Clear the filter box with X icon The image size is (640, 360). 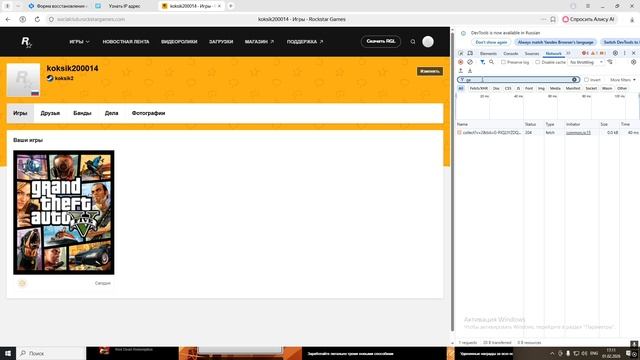574,80
